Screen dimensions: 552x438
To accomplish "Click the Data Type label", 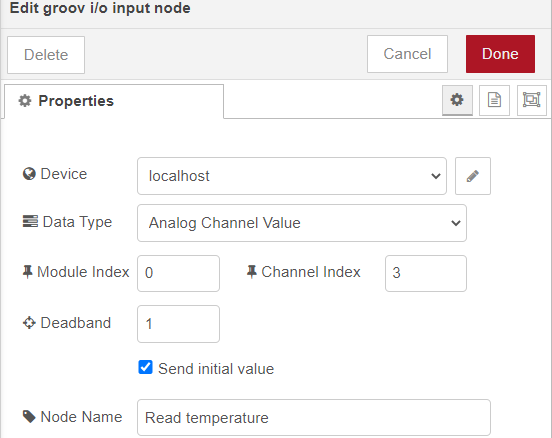I will click(77, 222).
